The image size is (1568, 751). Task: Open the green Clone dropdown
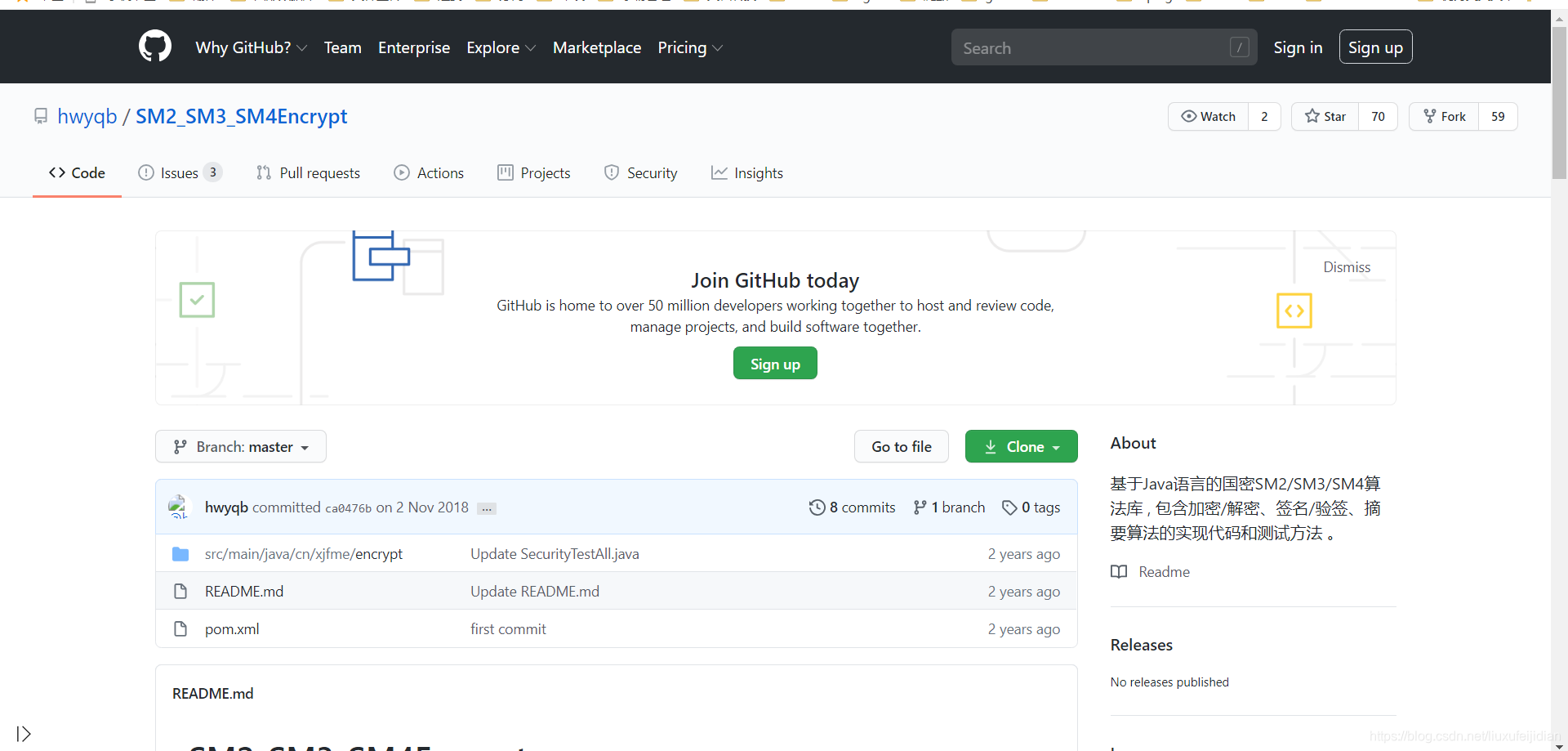click(1022, 446)
